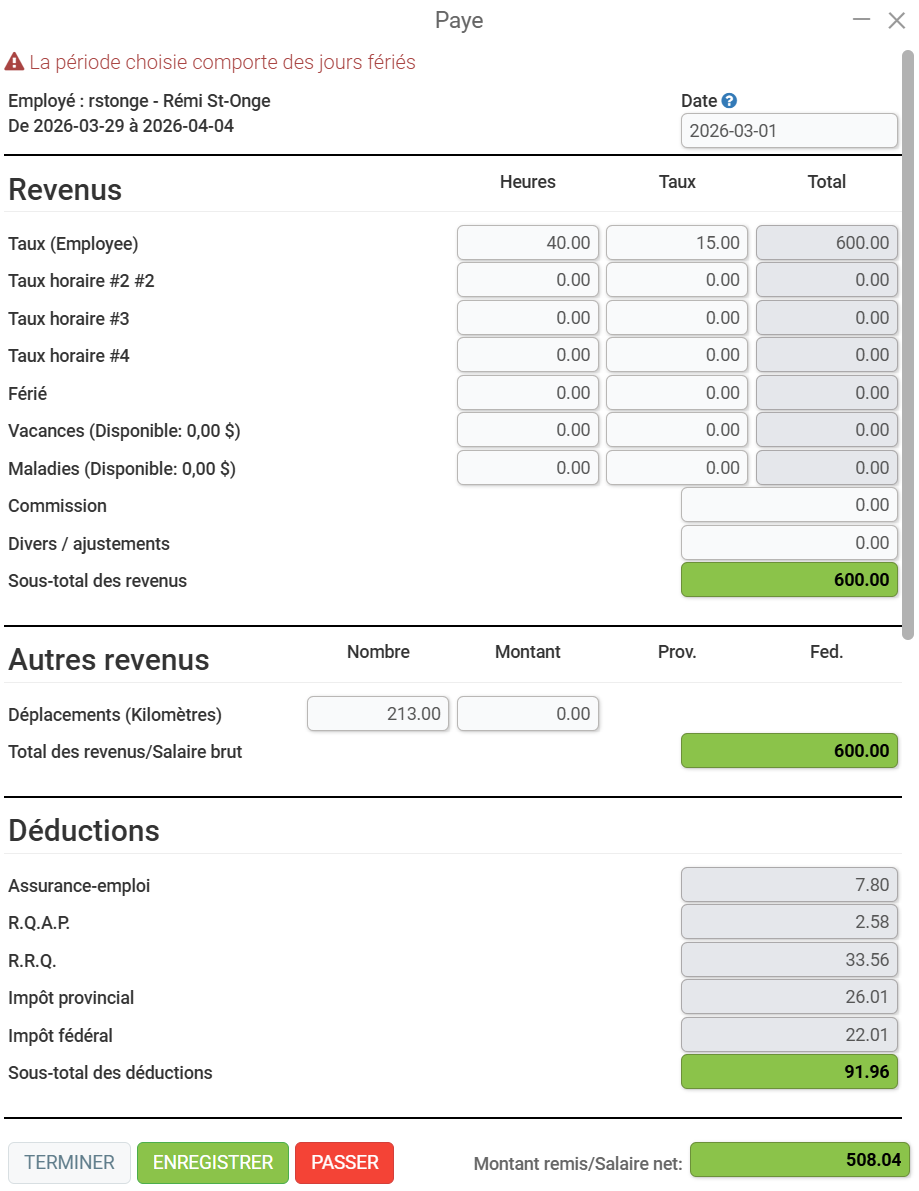Edit the Taux (Employee) hours field

pos(528,242)
